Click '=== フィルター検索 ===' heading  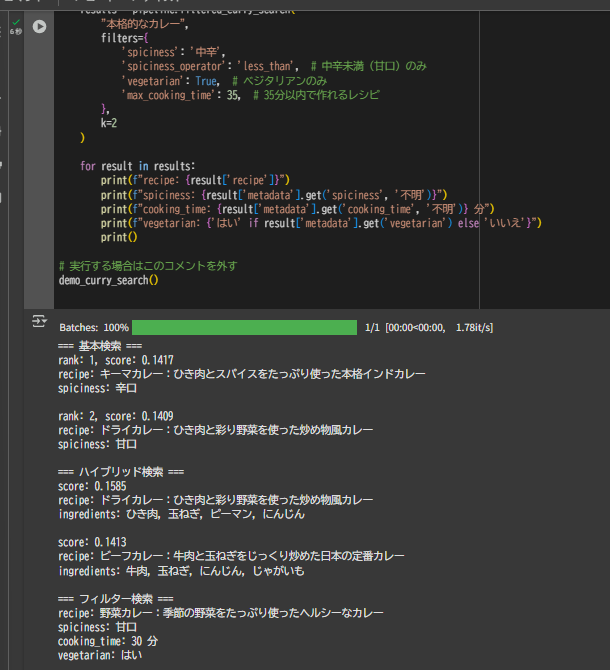pos(116,599)
